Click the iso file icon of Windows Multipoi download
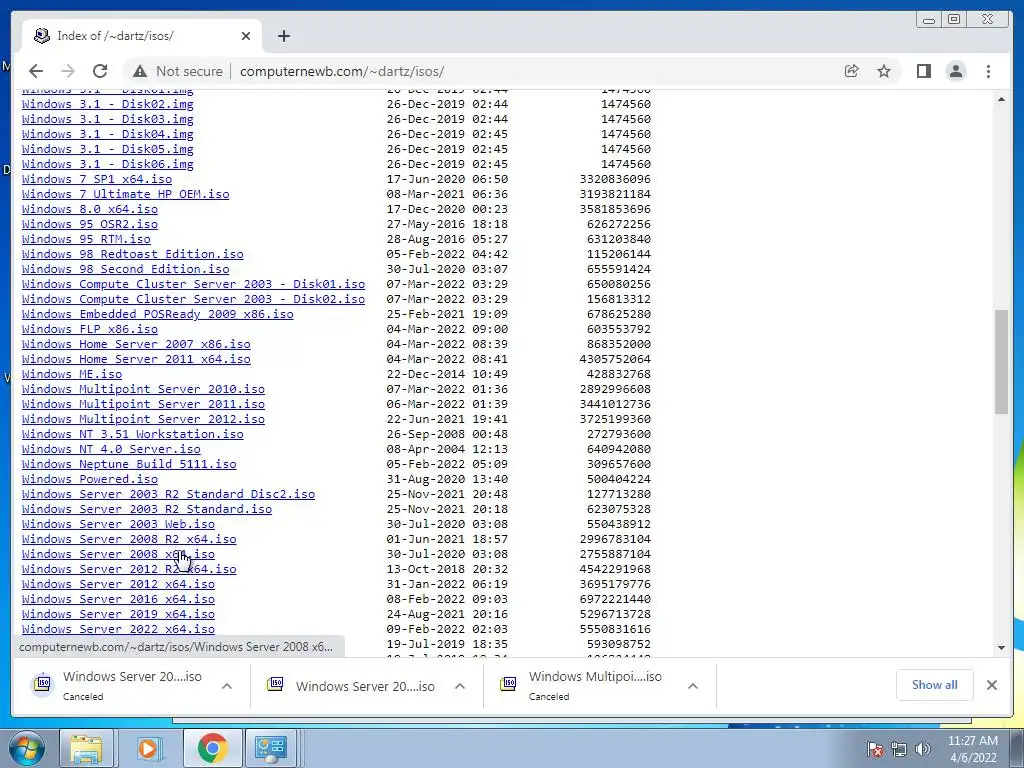Viewport: 1024px width, 768px height. tap(508, 684)
